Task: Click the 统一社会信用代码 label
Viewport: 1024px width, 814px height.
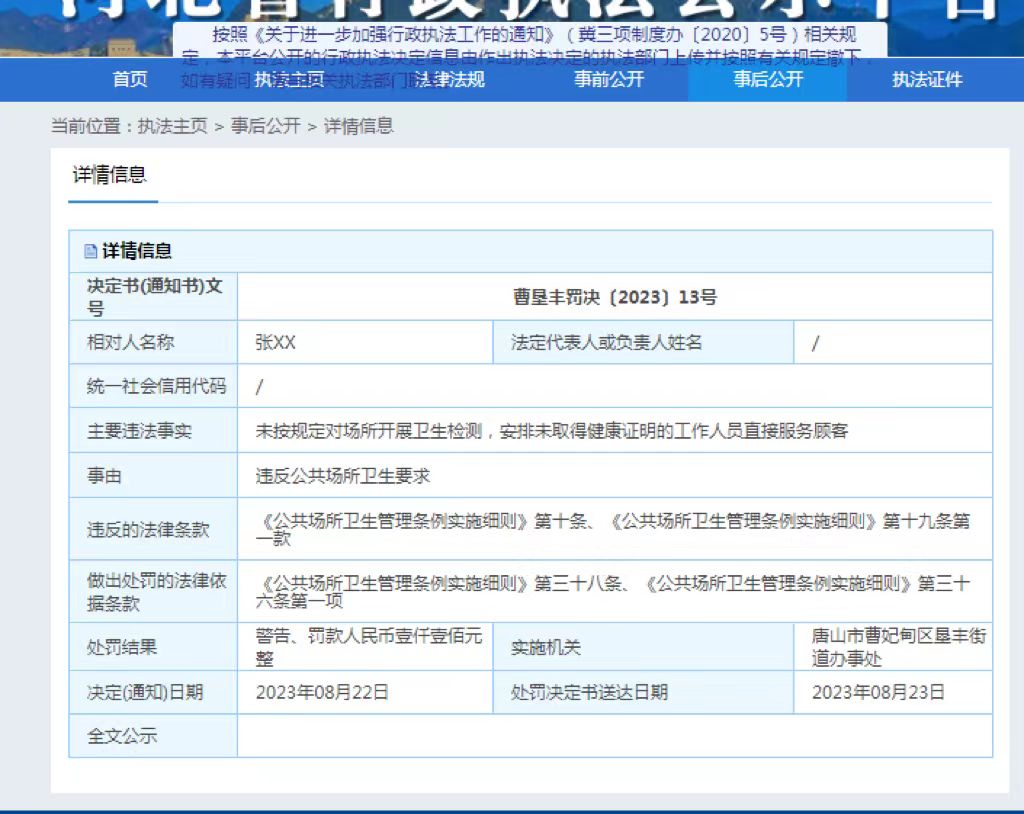Action: point(156,386)
